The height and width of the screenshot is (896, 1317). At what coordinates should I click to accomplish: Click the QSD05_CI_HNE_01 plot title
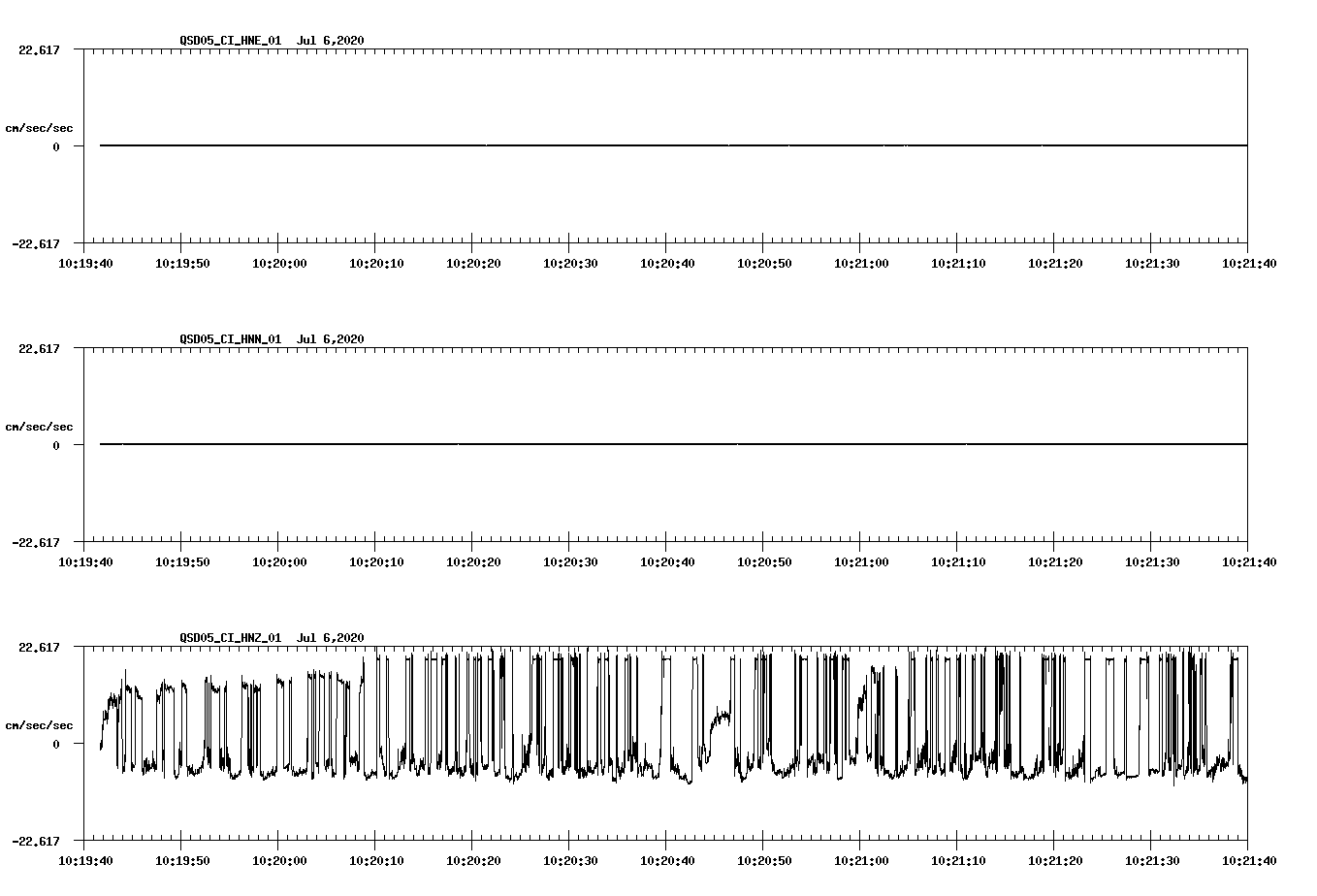point(272,40)
